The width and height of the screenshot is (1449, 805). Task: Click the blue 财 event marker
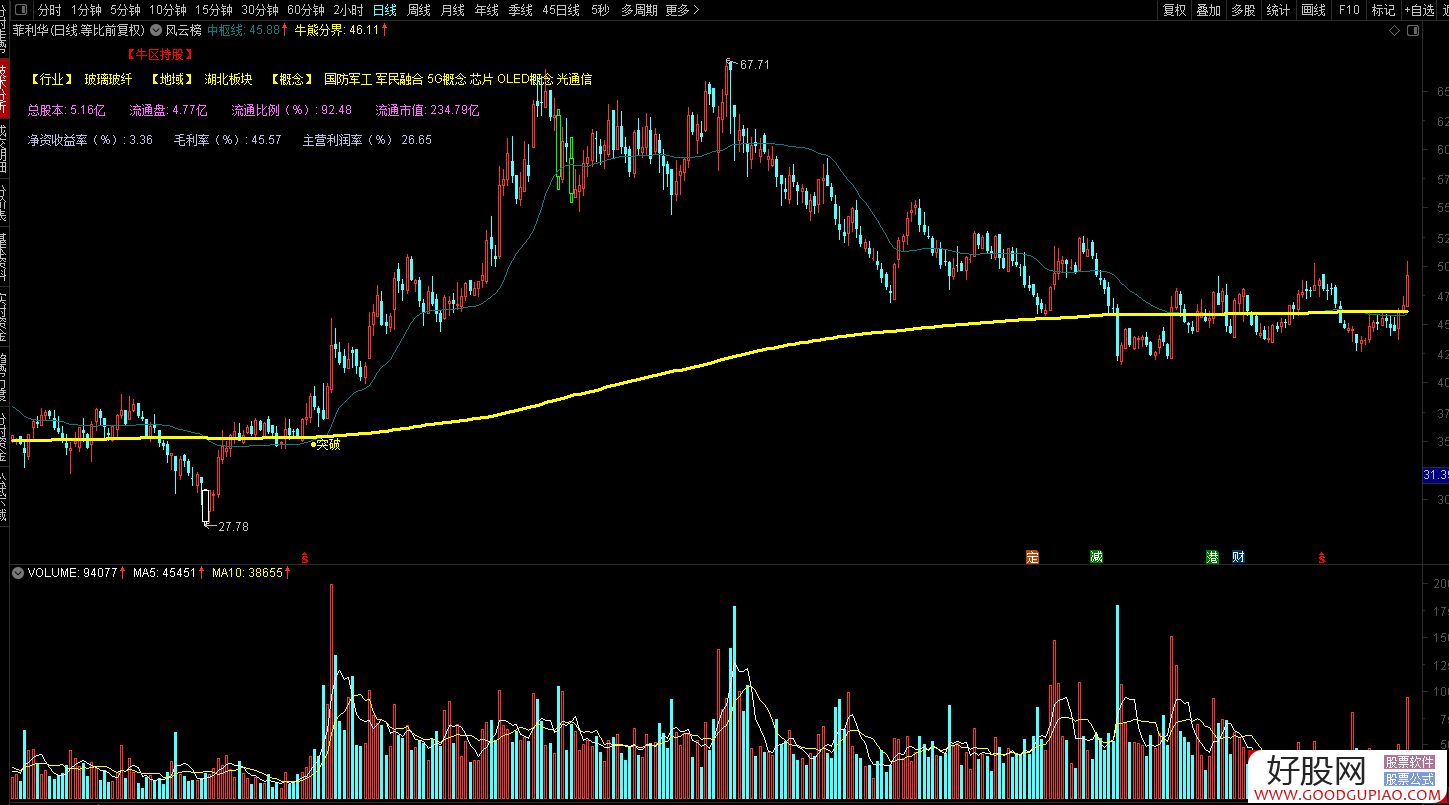1238,557
